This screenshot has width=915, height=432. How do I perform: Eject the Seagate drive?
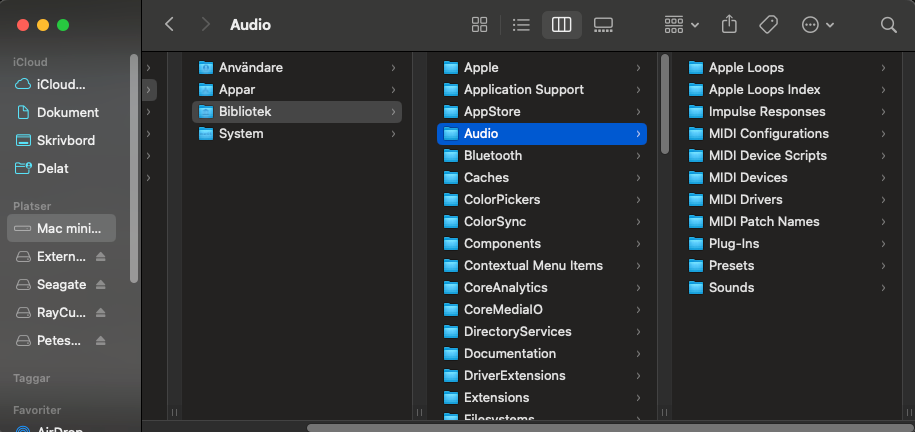[x=101, y=285]
